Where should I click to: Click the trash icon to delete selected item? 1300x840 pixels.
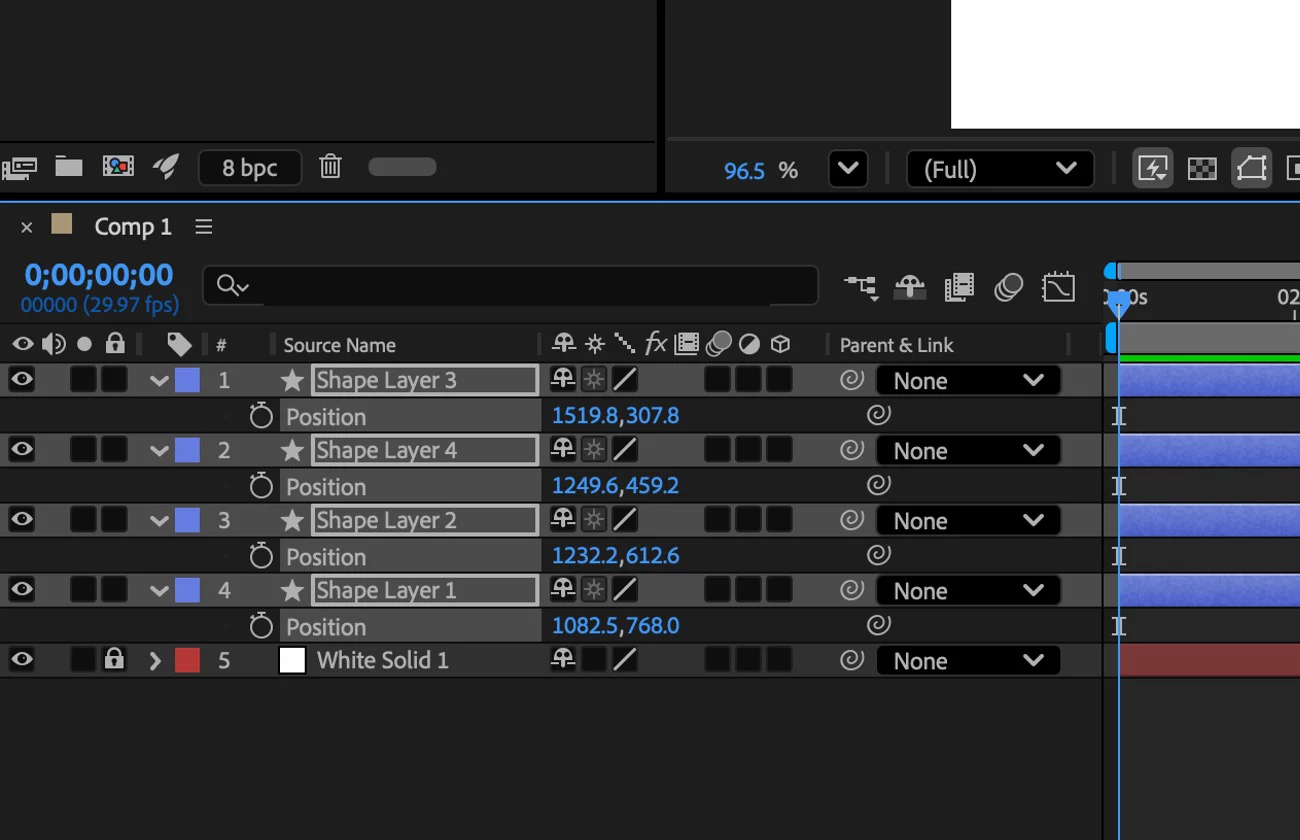click(330, 167)
